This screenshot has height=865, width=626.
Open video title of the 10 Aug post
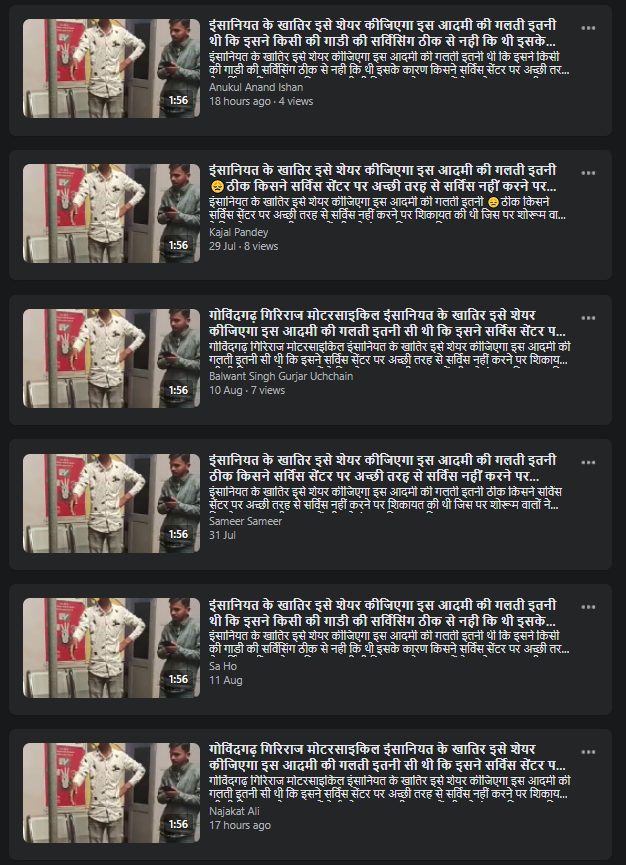tap(387, 323)
